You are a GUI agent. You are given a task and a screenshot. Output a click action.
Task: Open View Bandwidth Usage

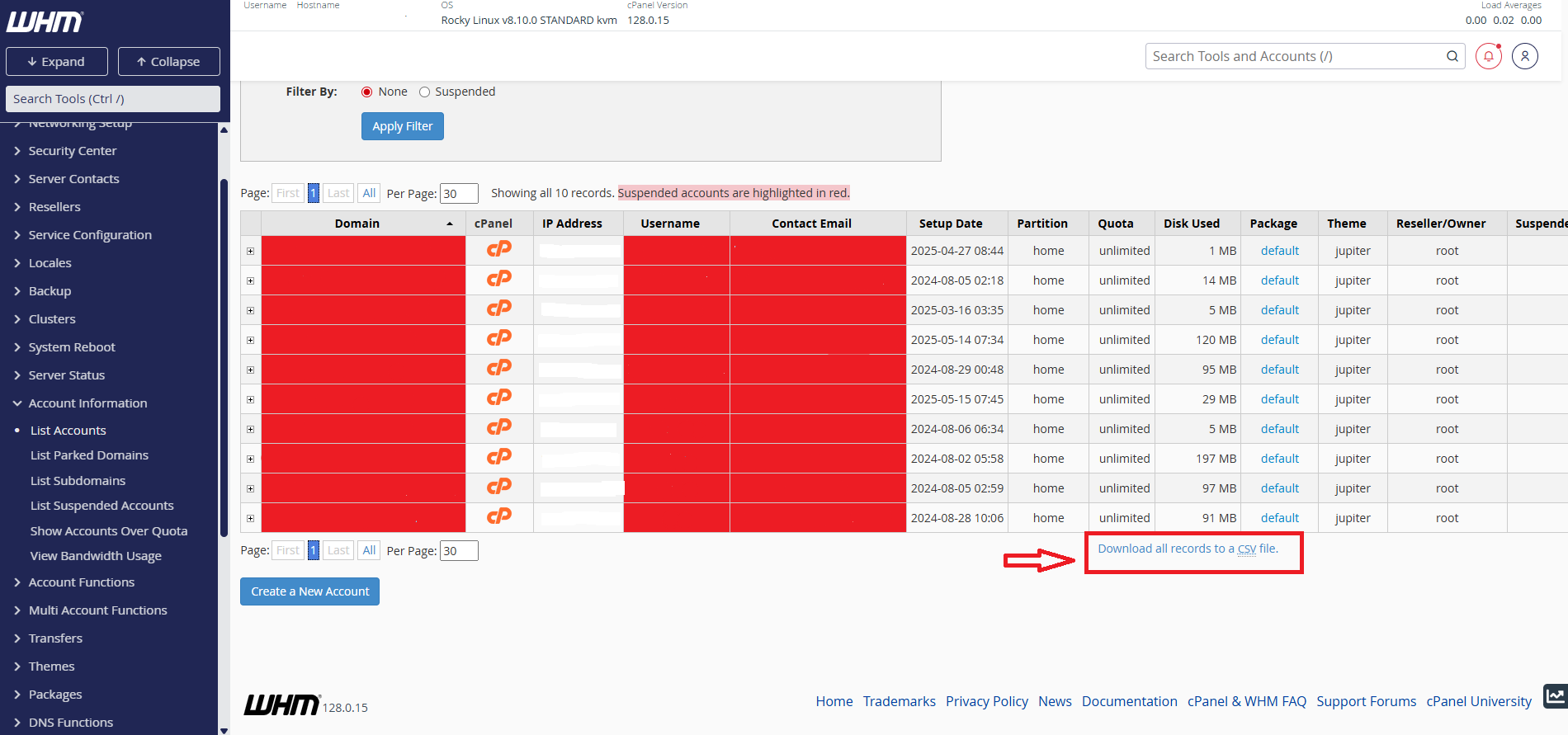96,556
